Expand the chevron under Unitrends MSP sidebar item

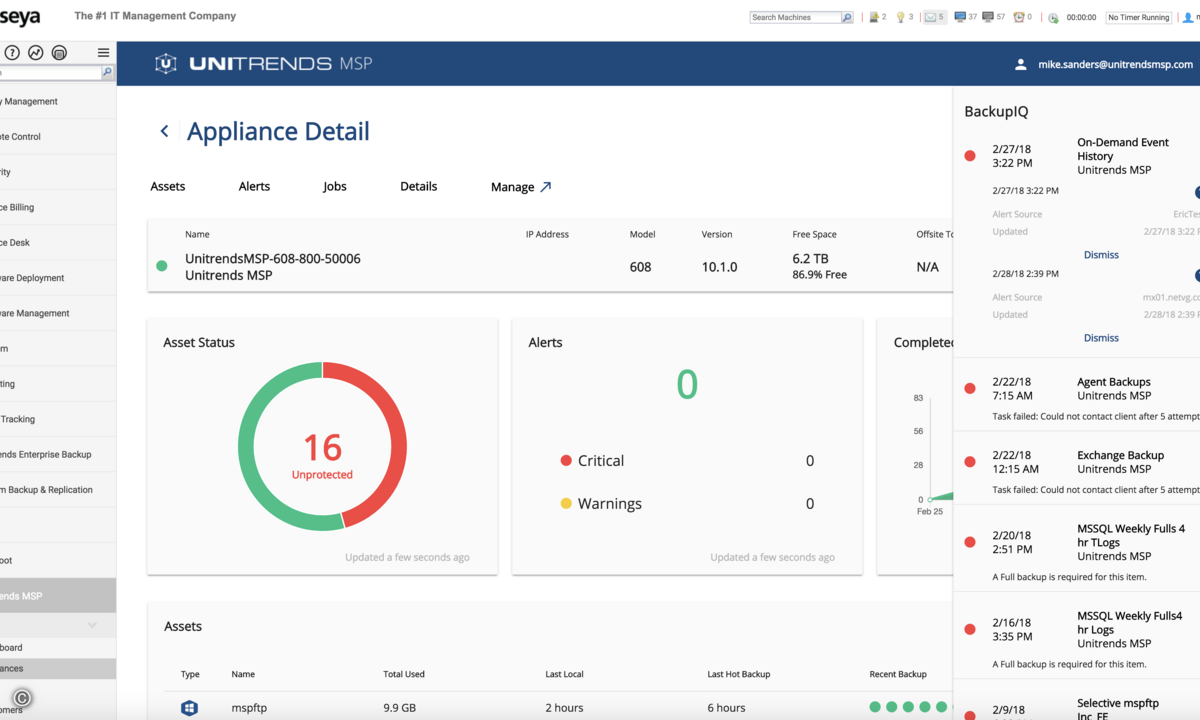tap(92, 625)
